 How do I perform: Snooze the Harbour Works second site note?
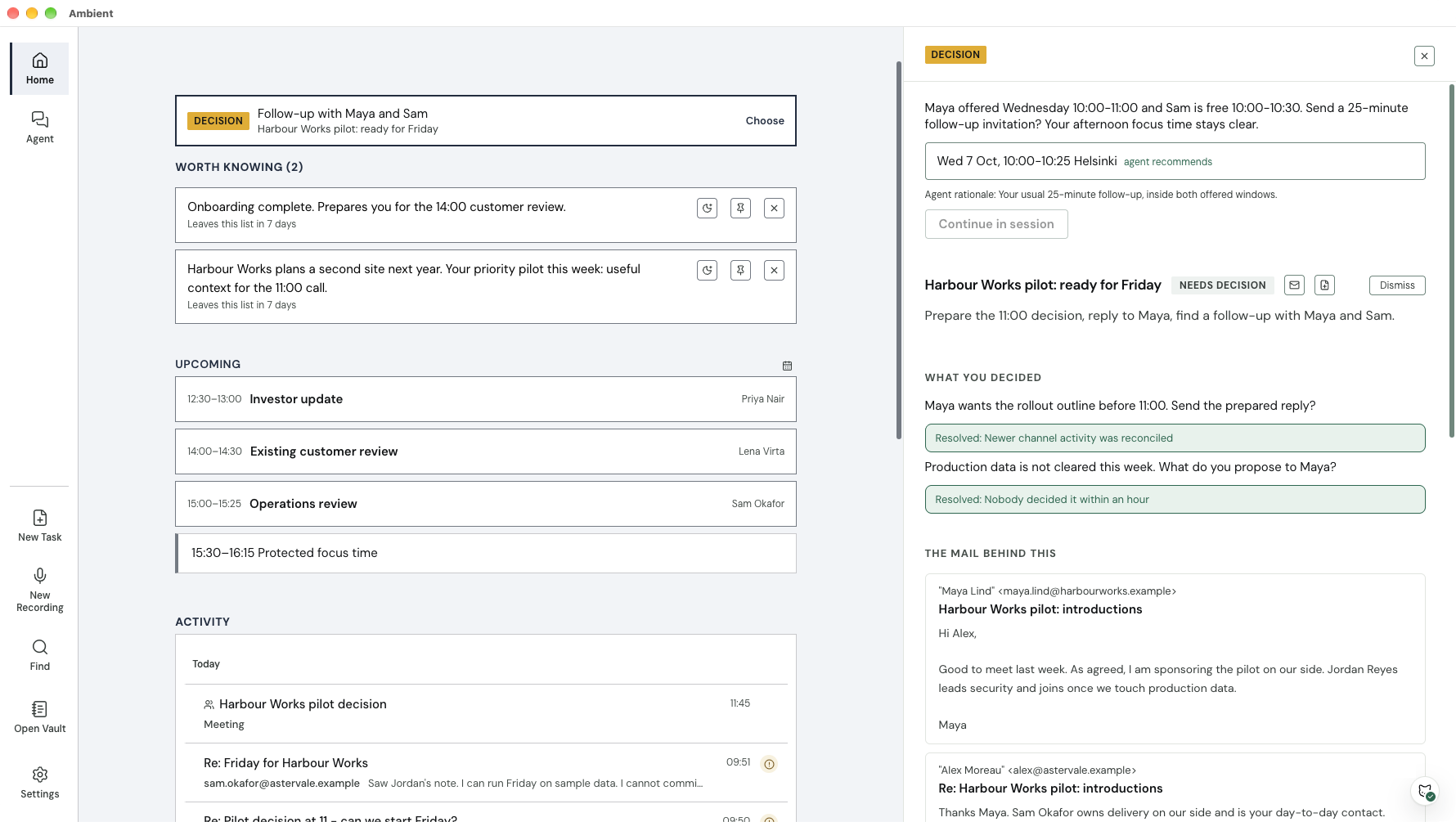(x=707, y=271)
